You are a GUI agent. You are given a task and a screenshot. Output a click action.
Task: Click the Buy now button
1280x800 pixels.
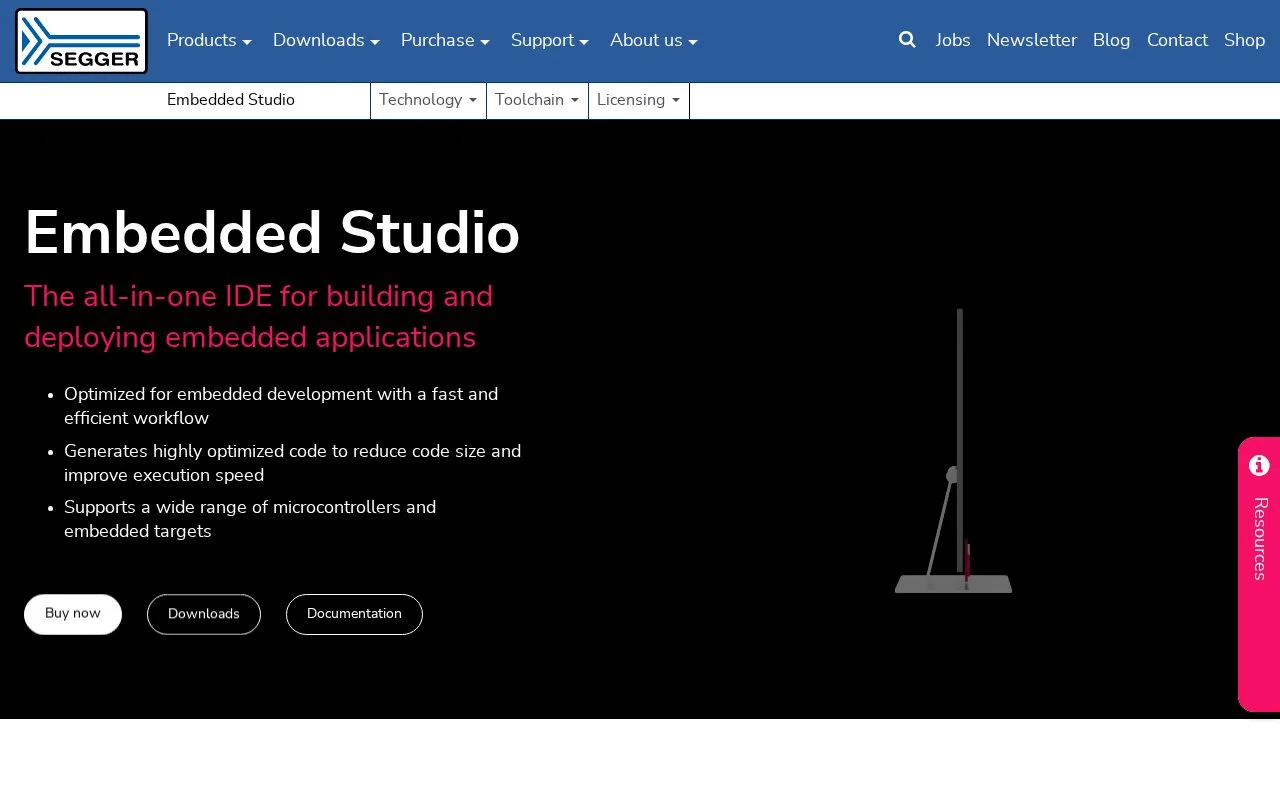tap(73, 614)
